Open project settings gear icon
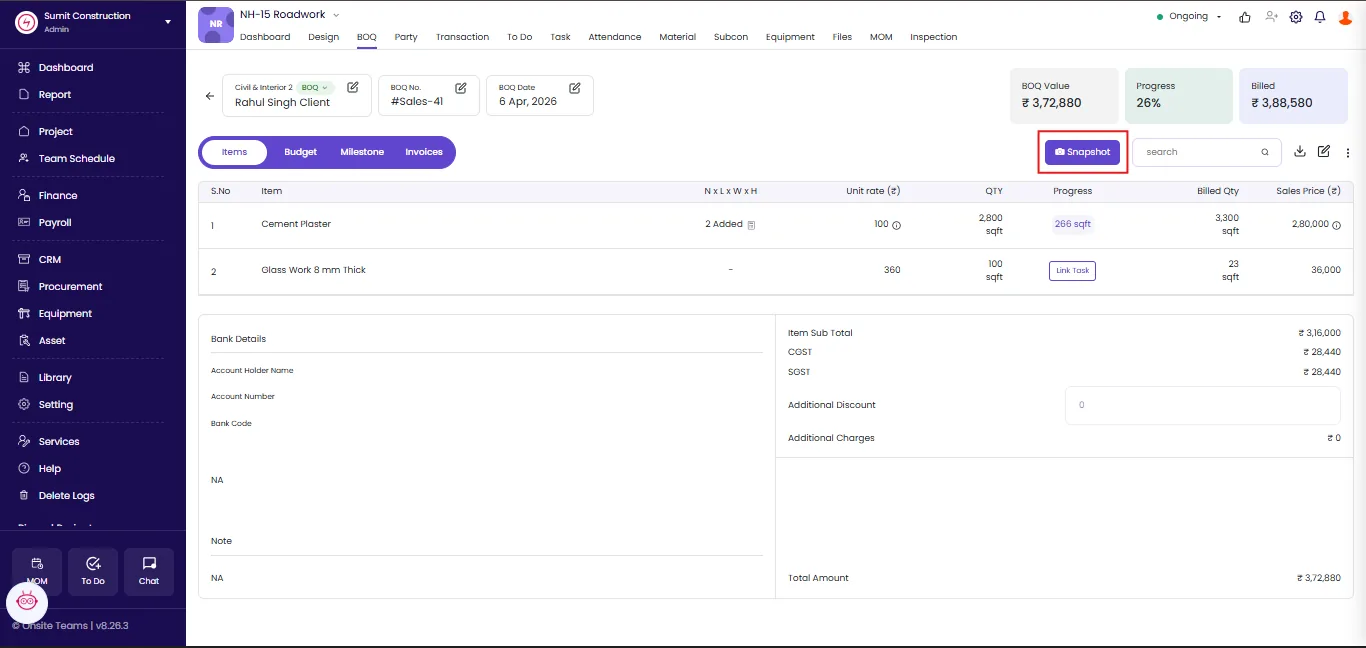This screenshot has height=648, width=1366. (x=1296, y=17)
